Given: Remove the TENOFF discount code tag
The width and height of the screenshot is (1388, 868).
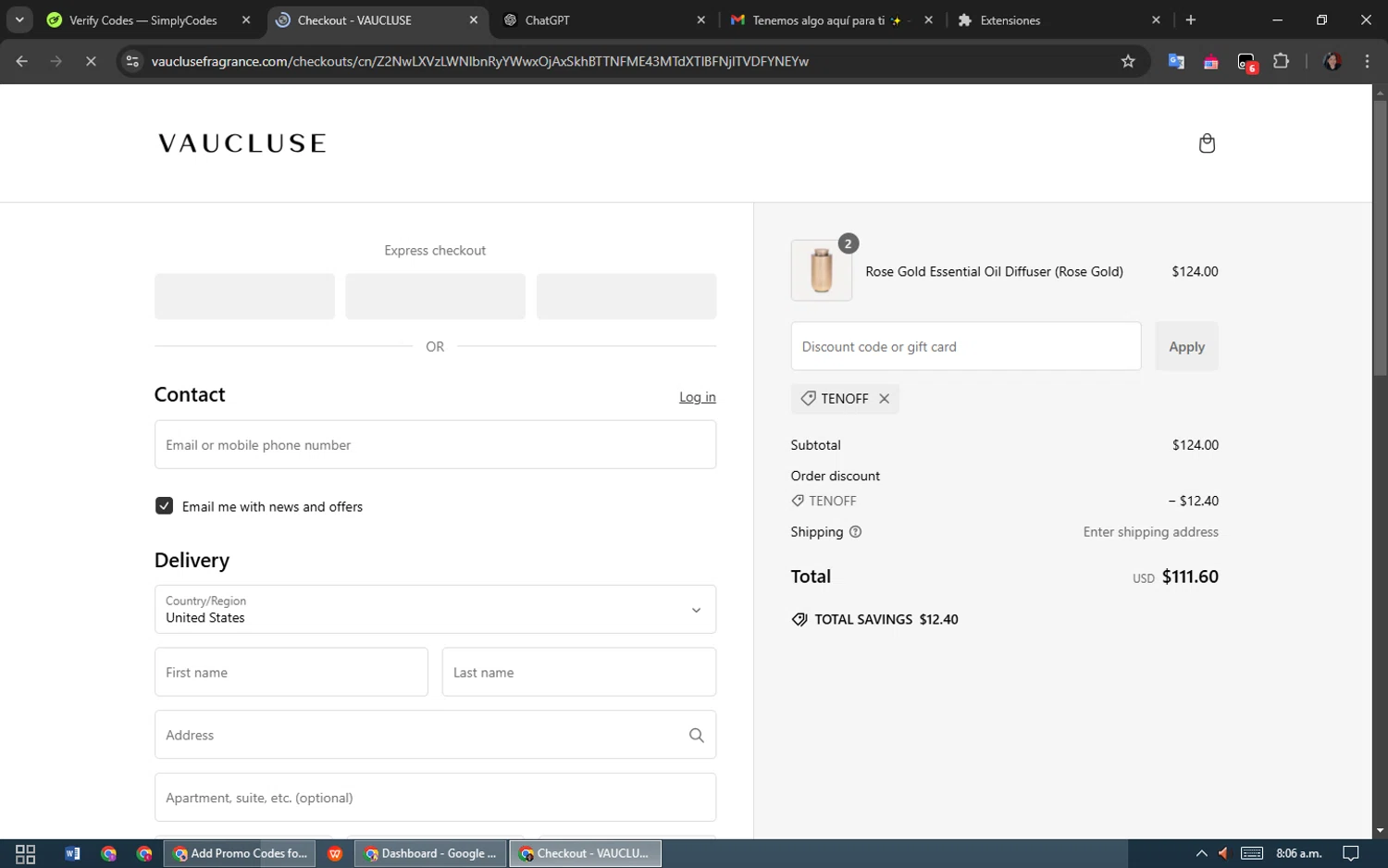Looking at the screenshot, I should point(885,399).
